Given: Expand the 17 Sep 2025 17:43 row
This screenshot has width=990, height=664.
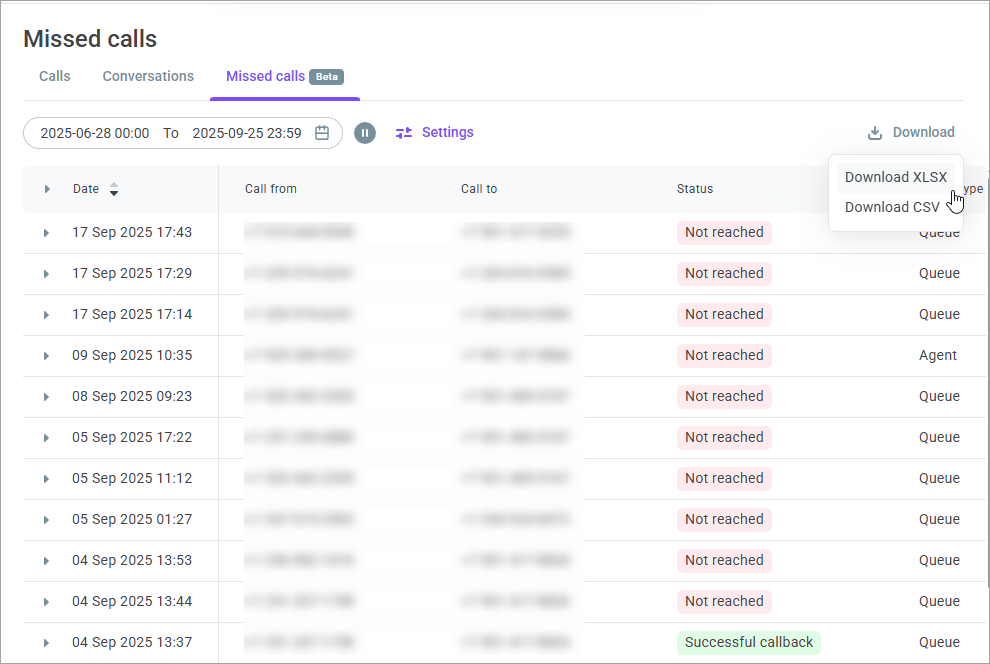Looking at the screenshot, I should pos(46,233).
